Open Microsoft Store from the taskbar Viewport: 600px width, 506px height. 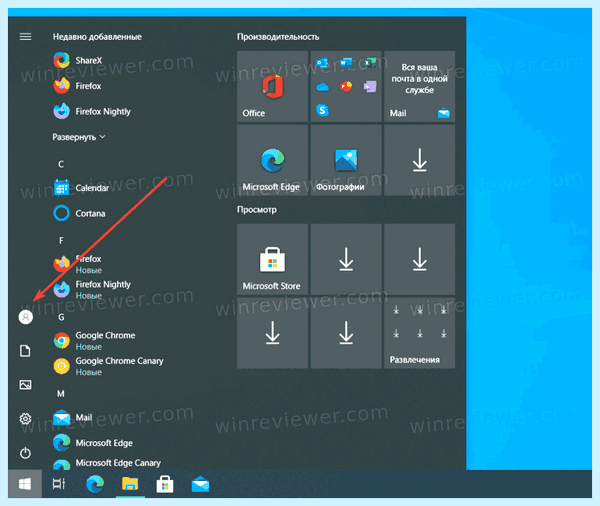165,484
